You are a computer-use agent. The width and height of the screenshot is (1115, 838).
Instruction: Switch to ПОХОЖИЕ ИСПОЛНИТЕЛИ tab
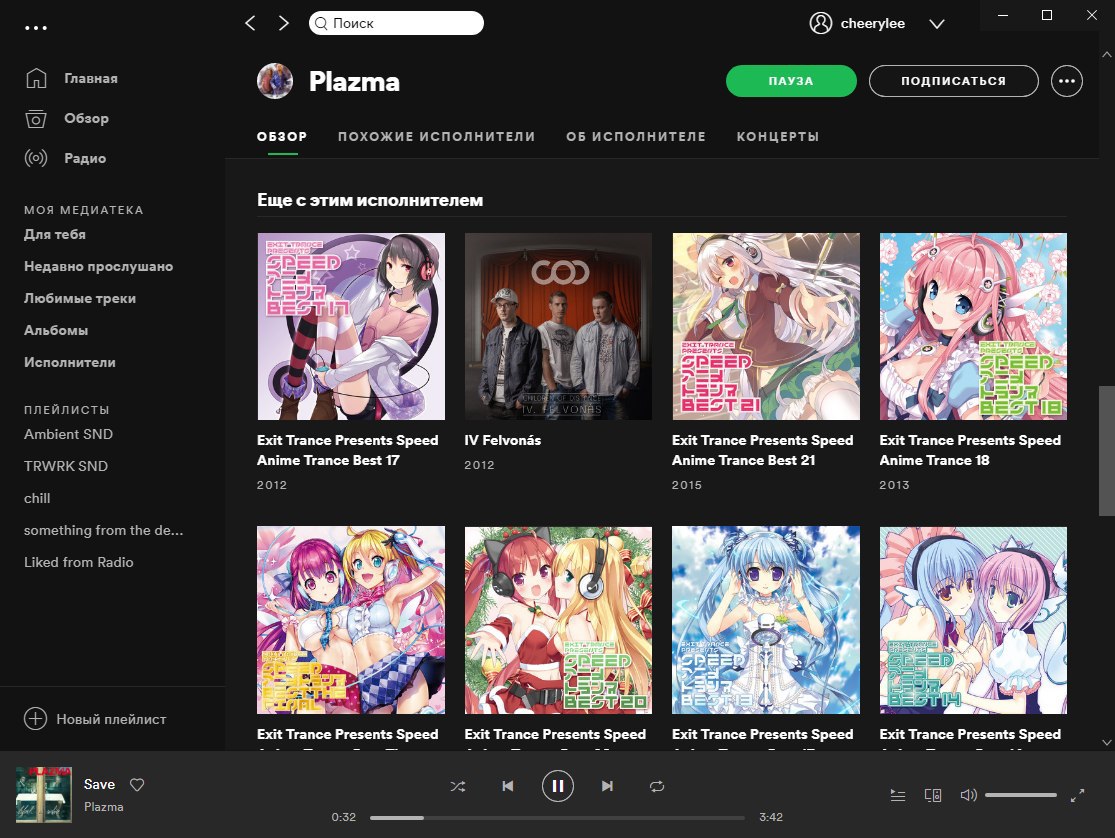(437, 137)
